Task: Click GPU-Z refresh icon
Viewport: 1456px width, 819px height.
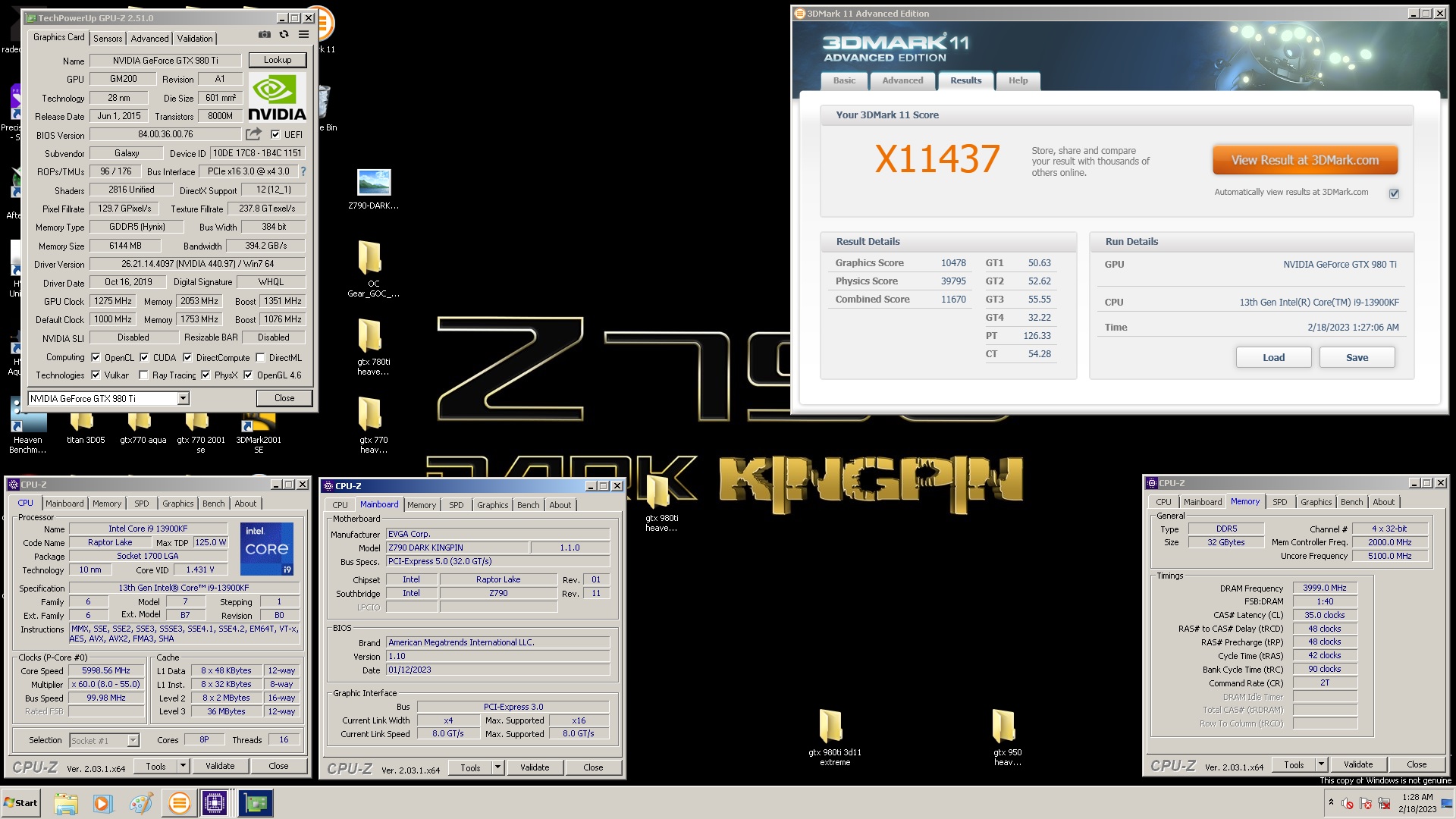Action: click(x=284, y=35)
